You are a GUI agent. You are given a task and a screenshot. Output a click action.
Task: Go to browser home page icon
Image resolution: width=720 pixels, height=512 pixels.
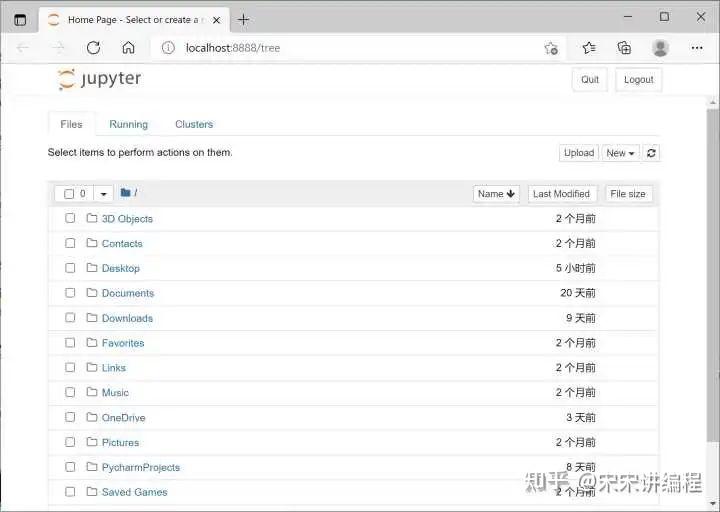pos(129,48)
